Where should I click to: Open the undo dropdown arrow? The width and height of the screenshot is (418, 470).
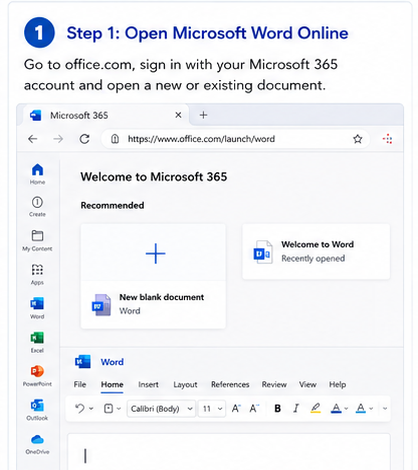[x=91, y=408]
